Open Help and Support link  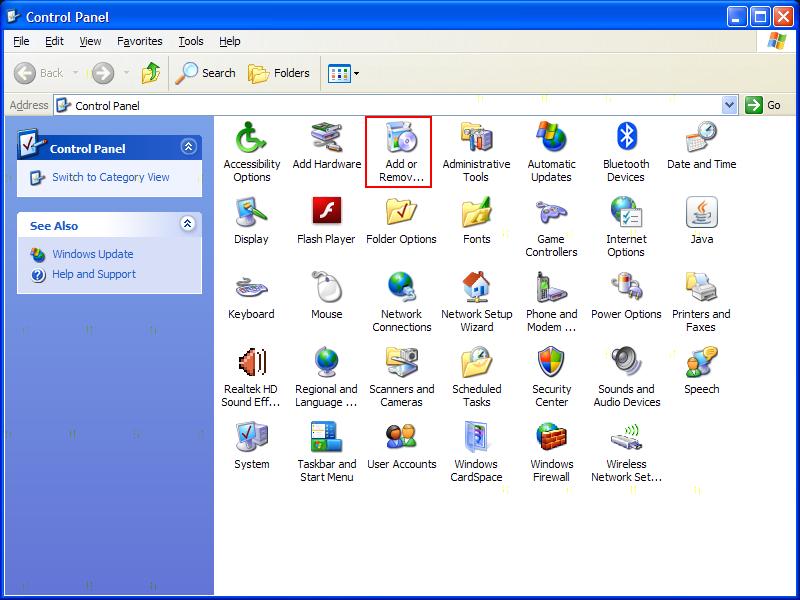point(94,274)
